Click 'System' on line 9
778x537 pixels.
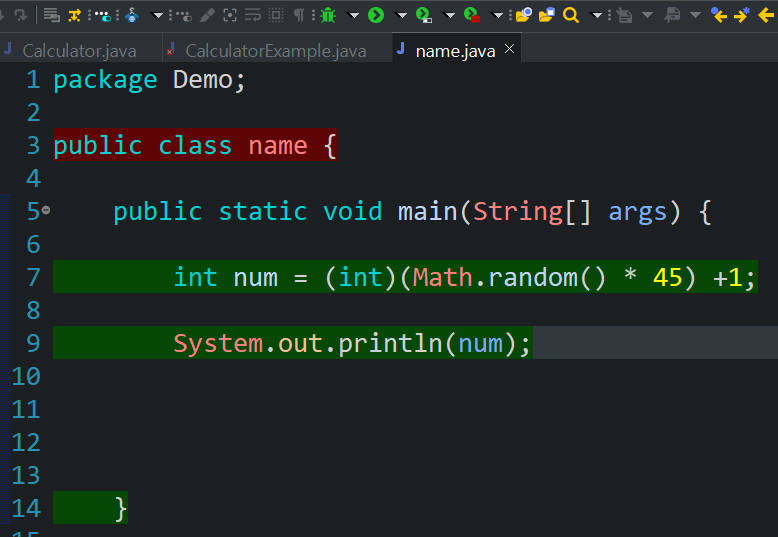click(218, 343)
